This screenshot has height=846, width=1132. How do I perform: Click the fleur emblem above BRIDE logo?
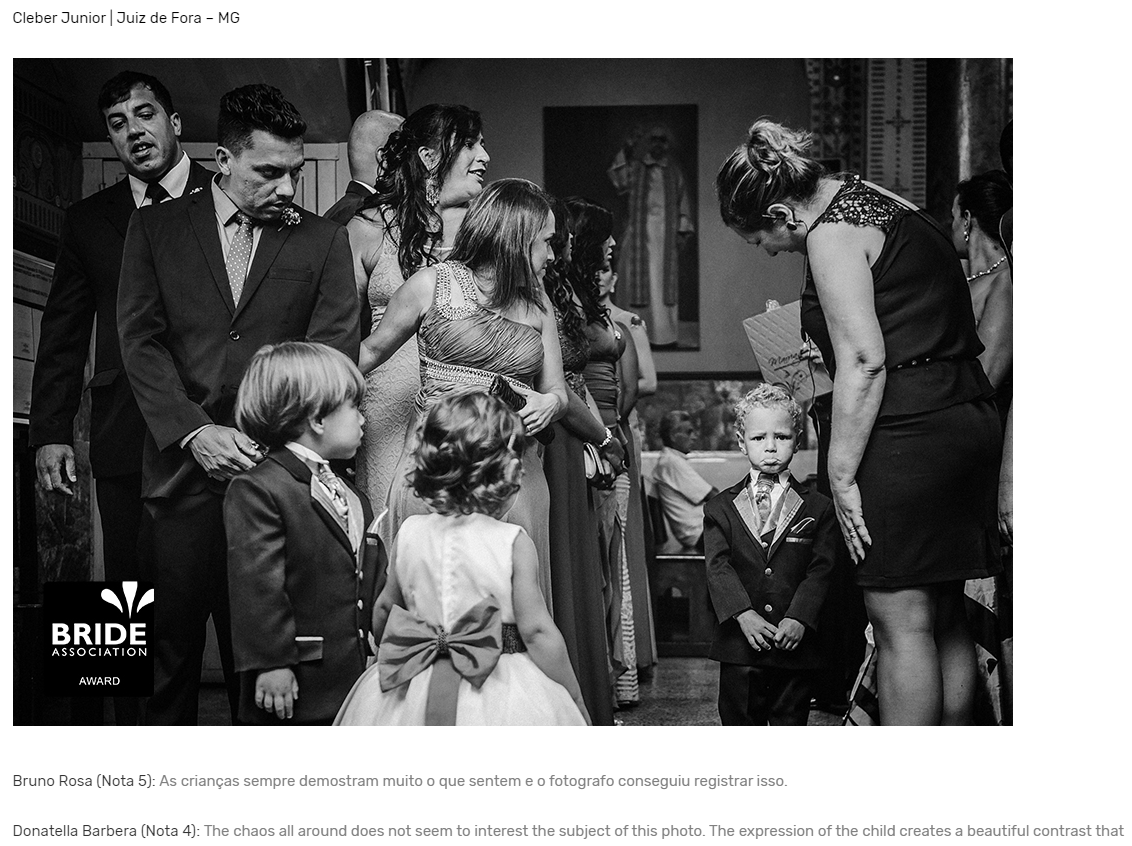(x=127, y=600)
